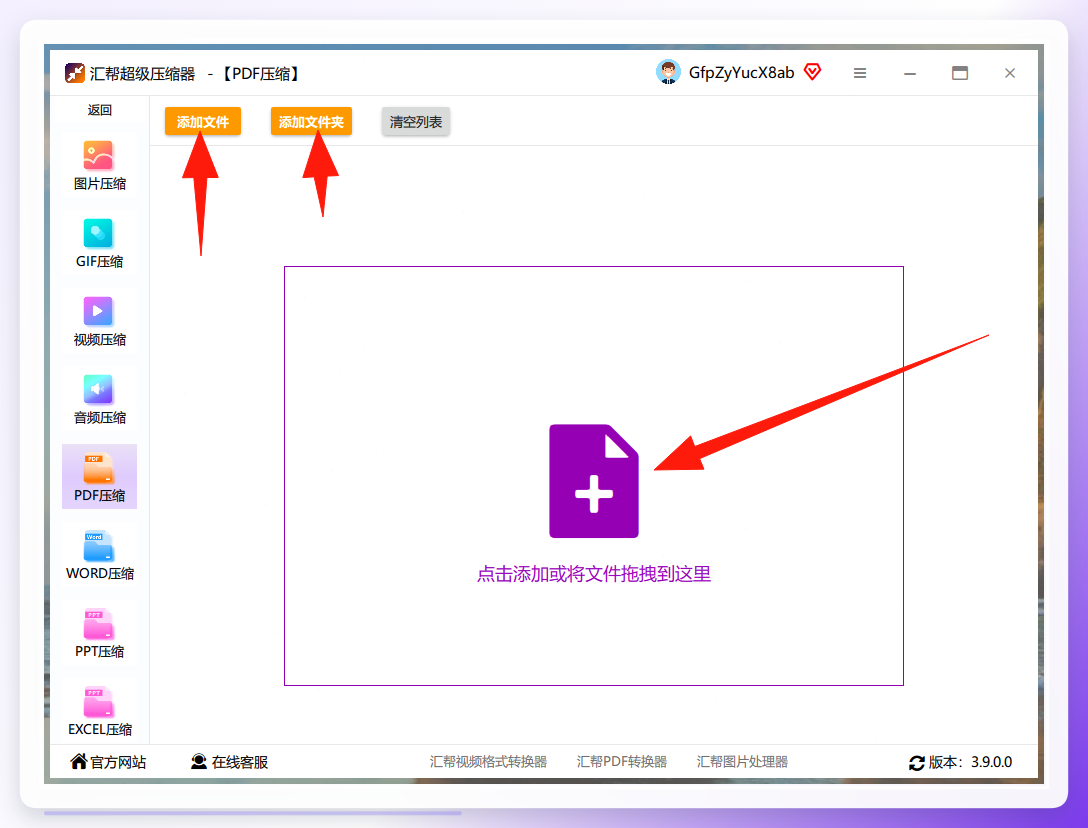Click the purple add-file plus icon
The image size is (1088, 828).
594,481
